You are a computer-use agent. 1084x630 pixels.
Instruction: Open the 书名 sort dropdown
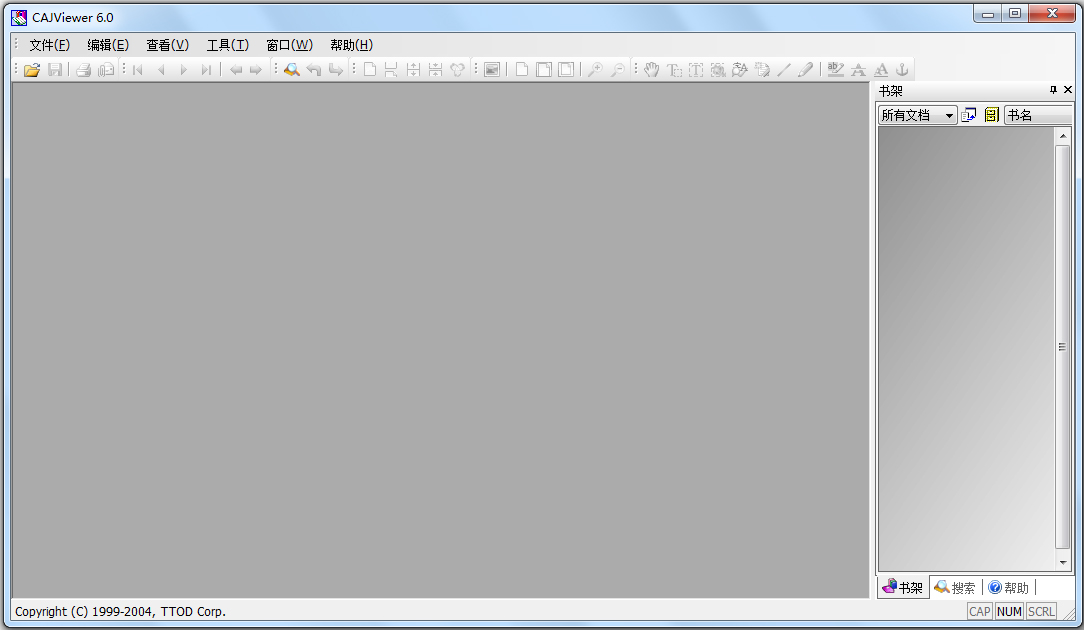(x=1038, y=114)
